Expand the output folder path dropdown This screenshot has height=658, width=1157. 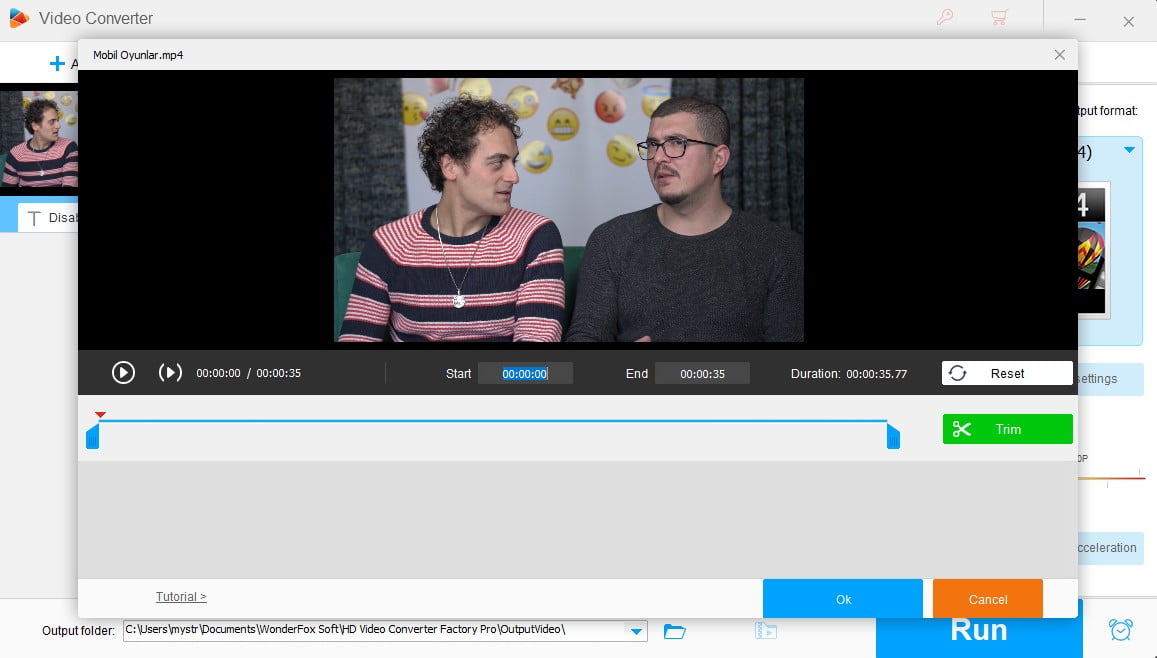pos(635,631)
